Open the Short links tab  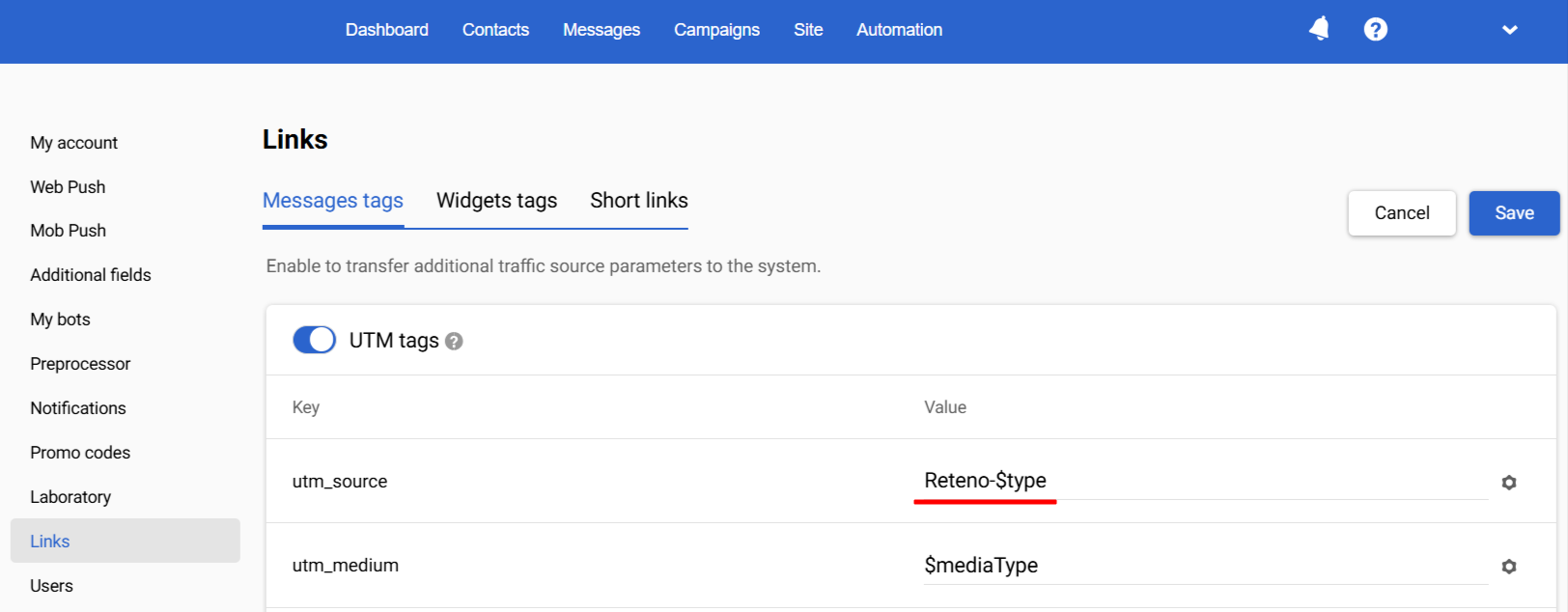(639, 201)
